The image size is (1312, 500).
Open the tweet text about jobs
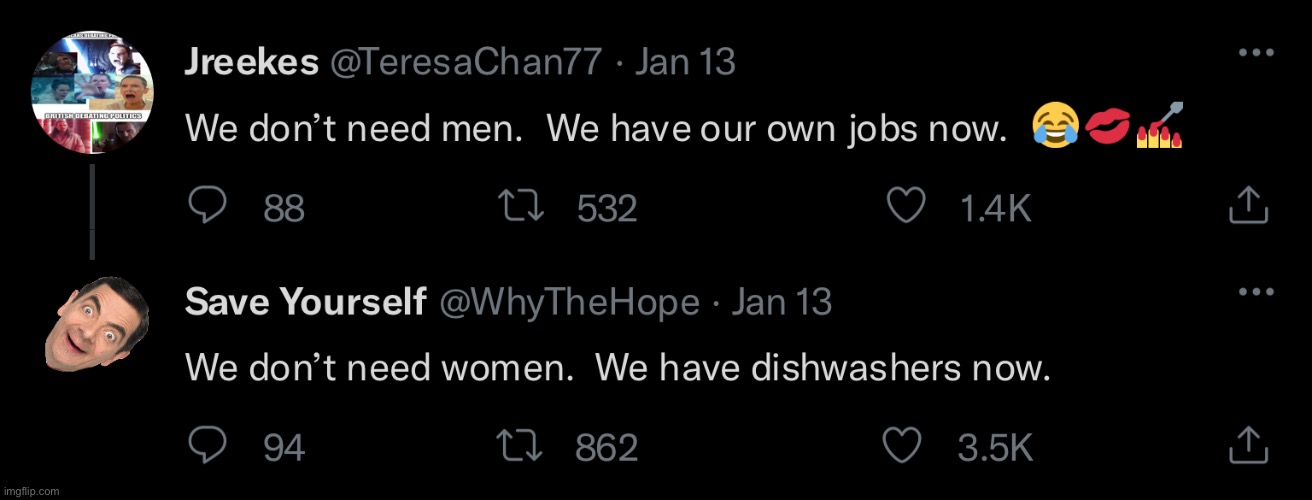595,129
